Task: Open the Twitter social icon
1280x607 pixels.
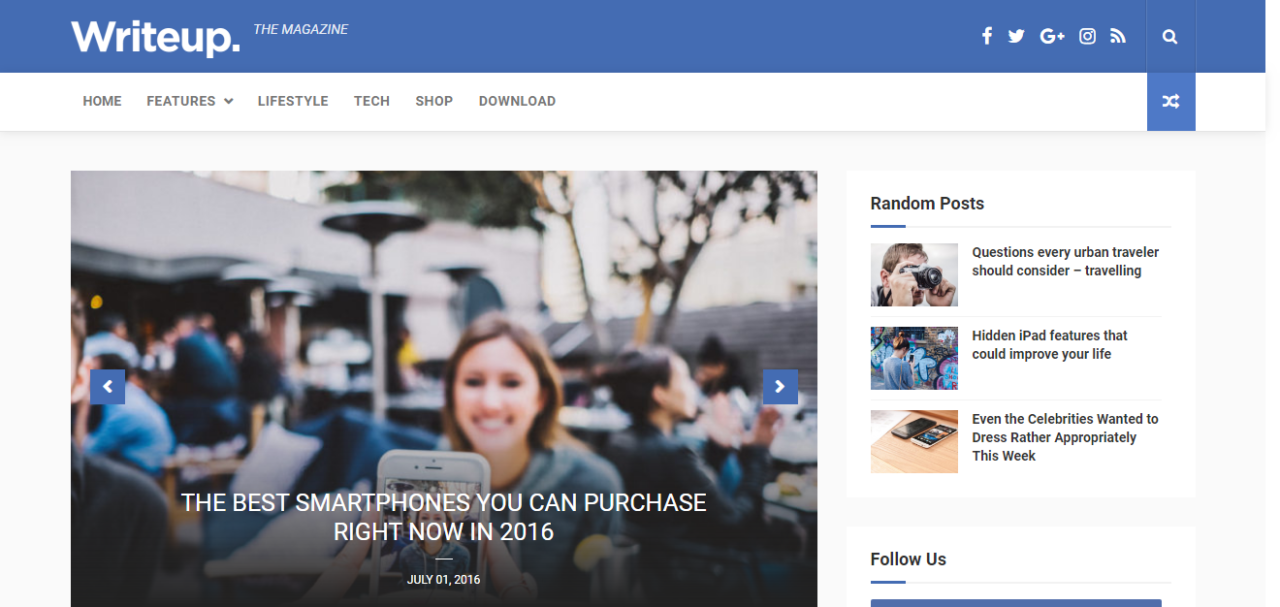Action: 1017,36
